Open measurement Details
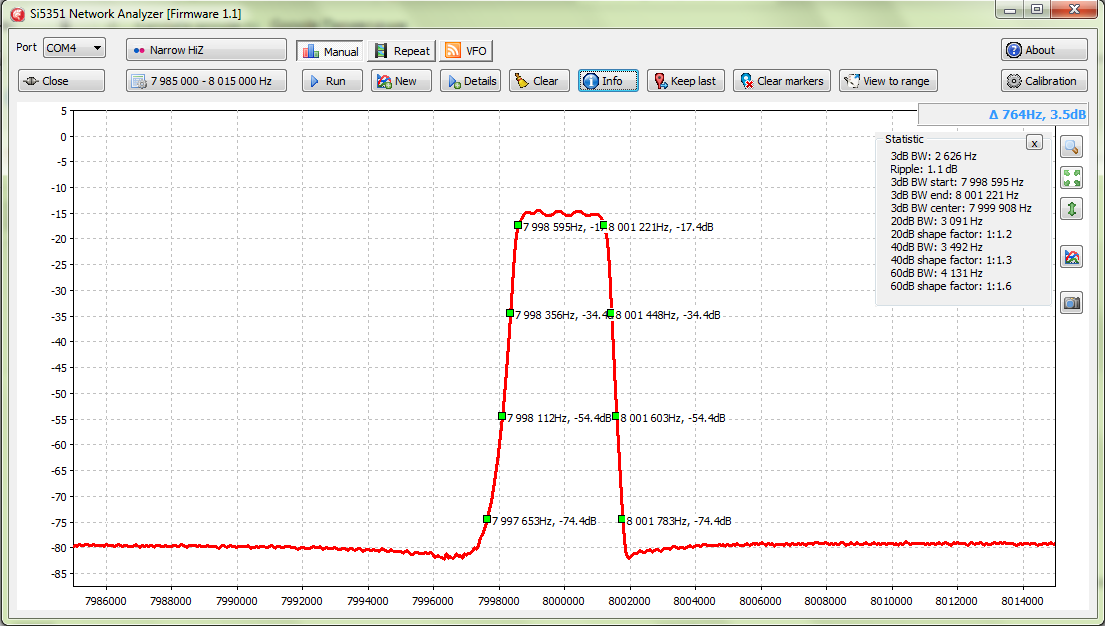Viewport: 1105px width, 626px height. (471, 81)
